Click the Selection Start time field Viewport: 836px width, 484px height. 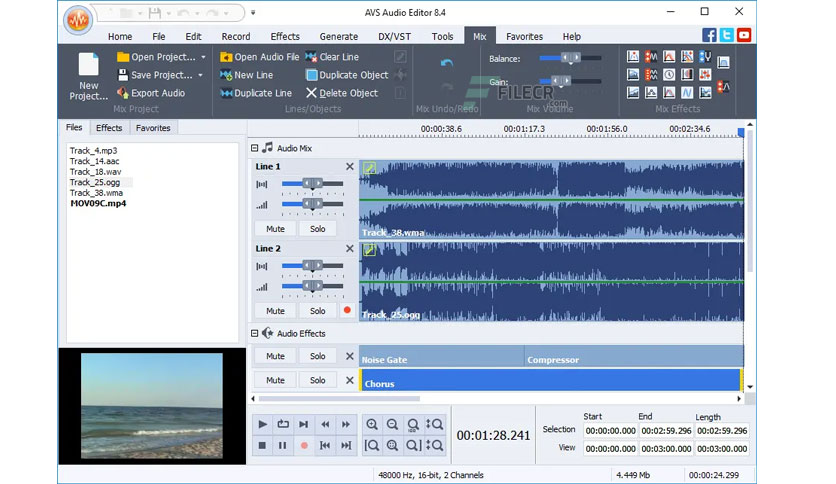[610, 431]
